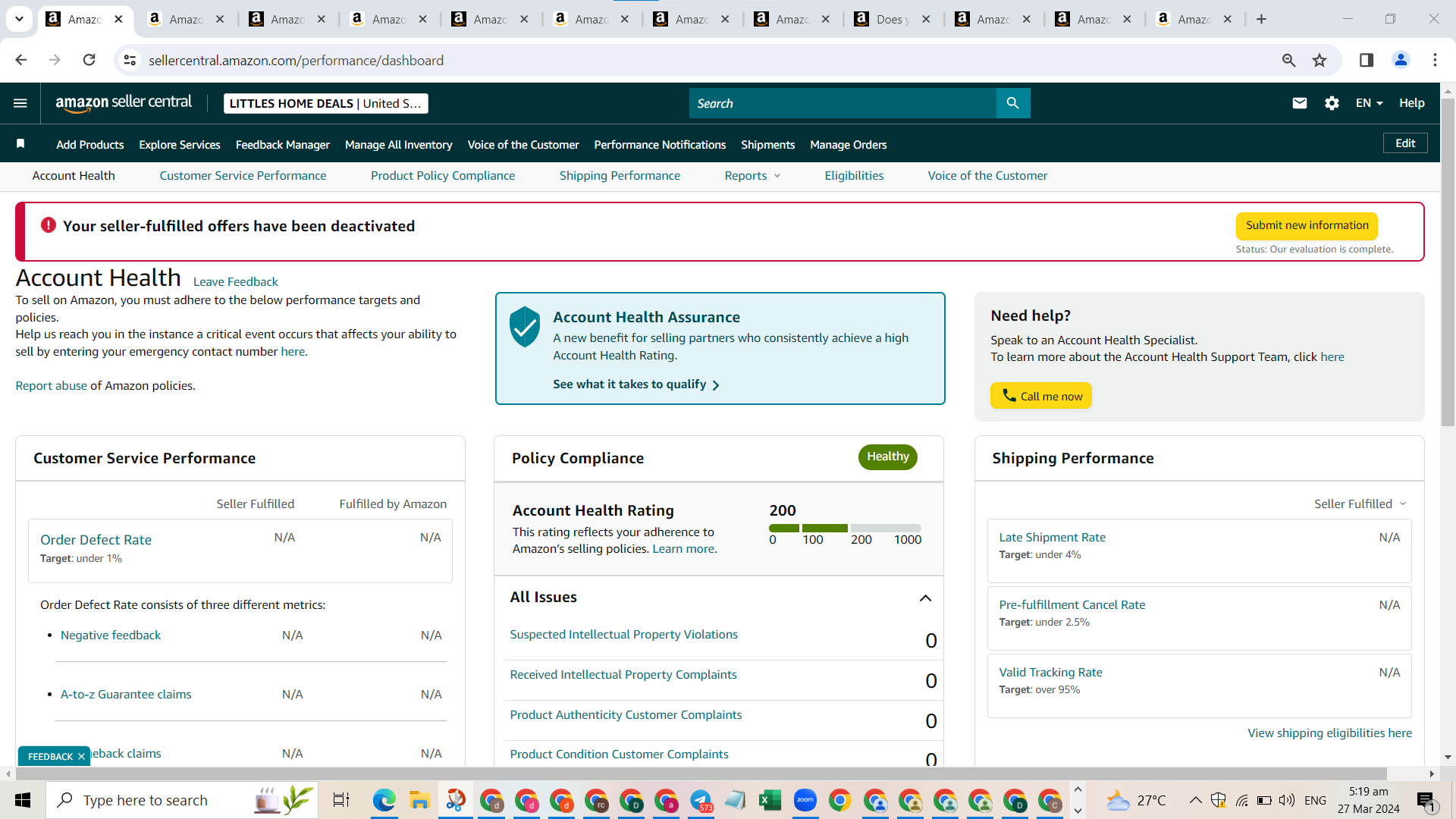This screenshot has width=1456, height=819.
Task: Click the Call me now button
Action: pos(1040,396)
